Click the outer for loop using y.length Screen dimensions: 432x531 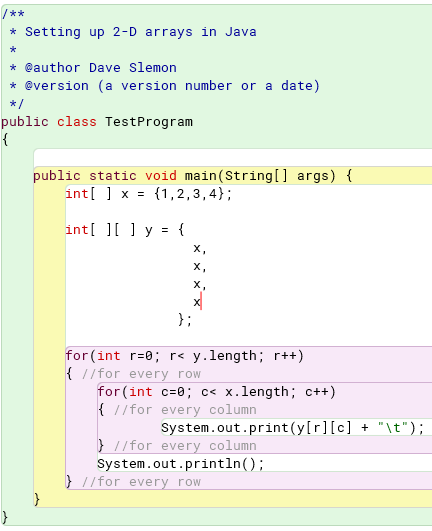click(185, 356)
